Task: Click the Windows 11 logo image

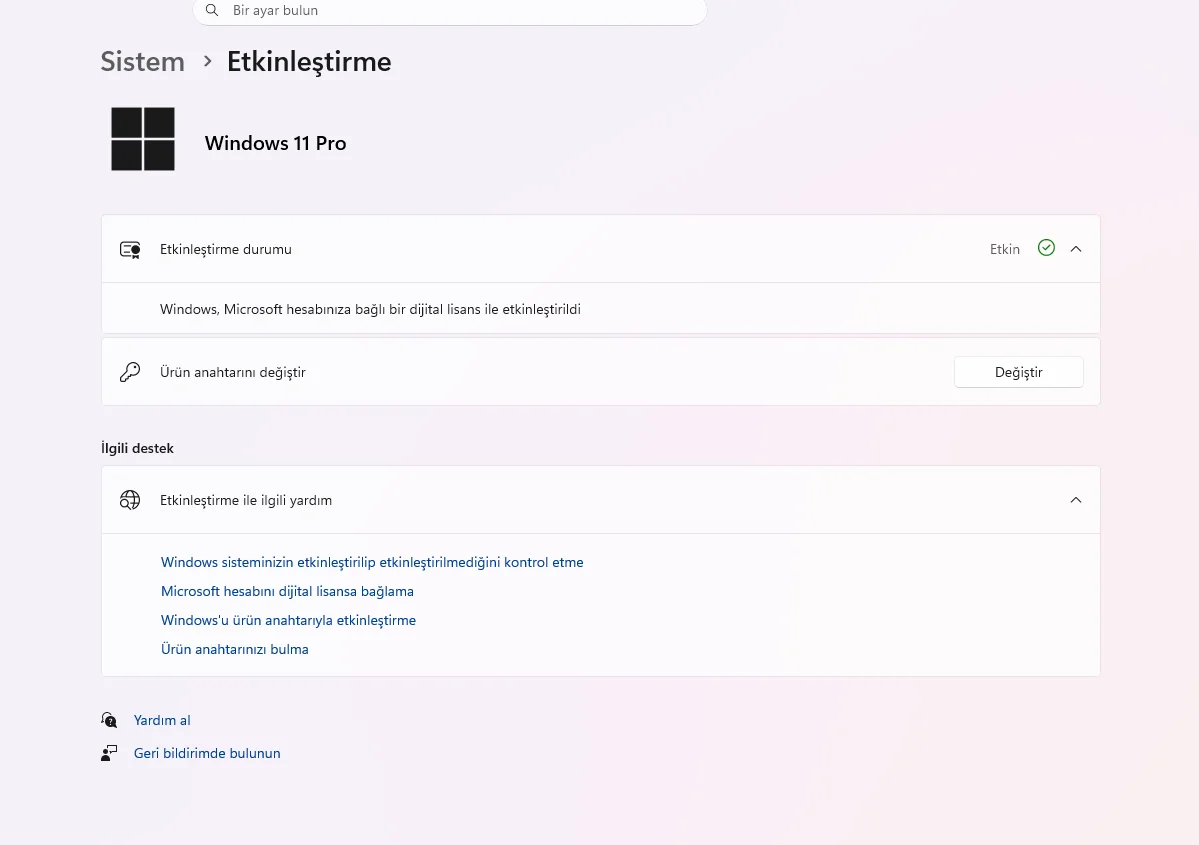Action: [x=143, y=138]
